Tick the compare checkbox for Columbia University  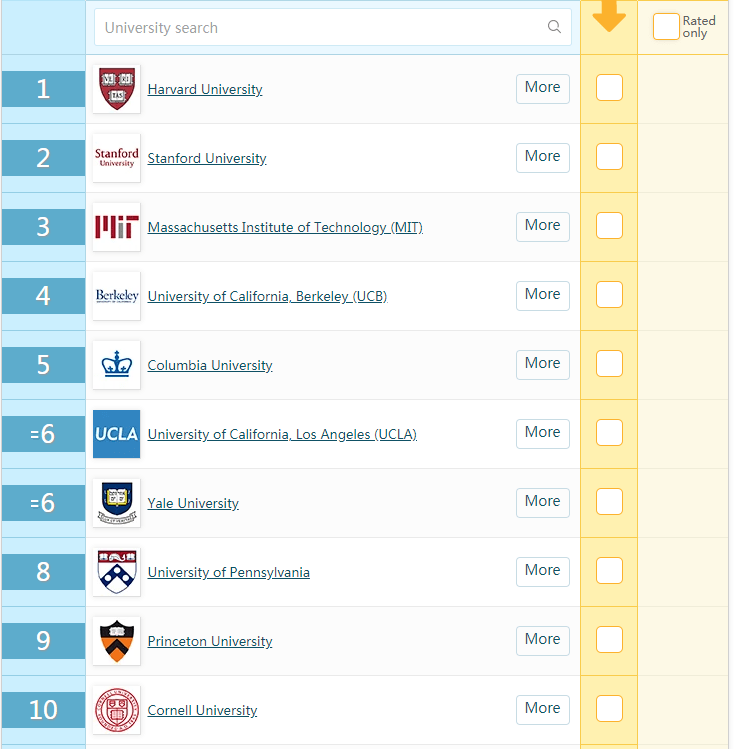(x=609, y=364)
